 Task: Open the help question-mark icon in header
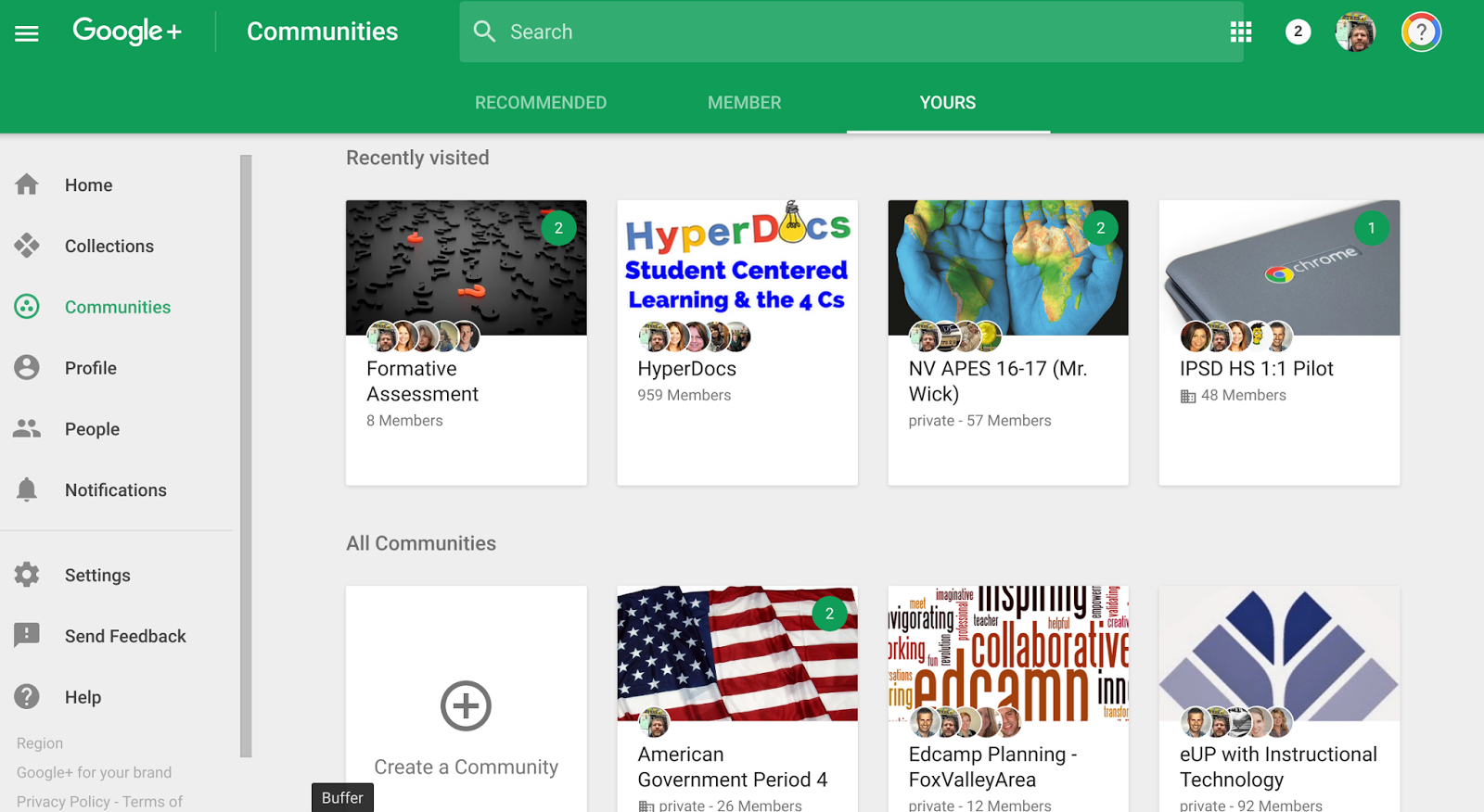(1421, 32)
